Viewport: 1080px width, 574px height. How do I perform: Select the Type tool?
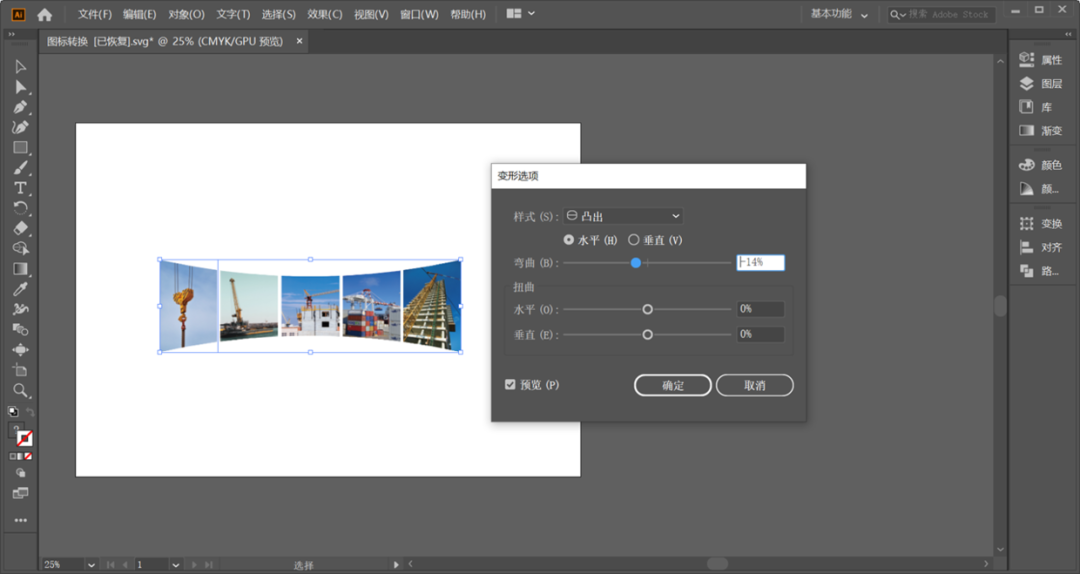20,187
